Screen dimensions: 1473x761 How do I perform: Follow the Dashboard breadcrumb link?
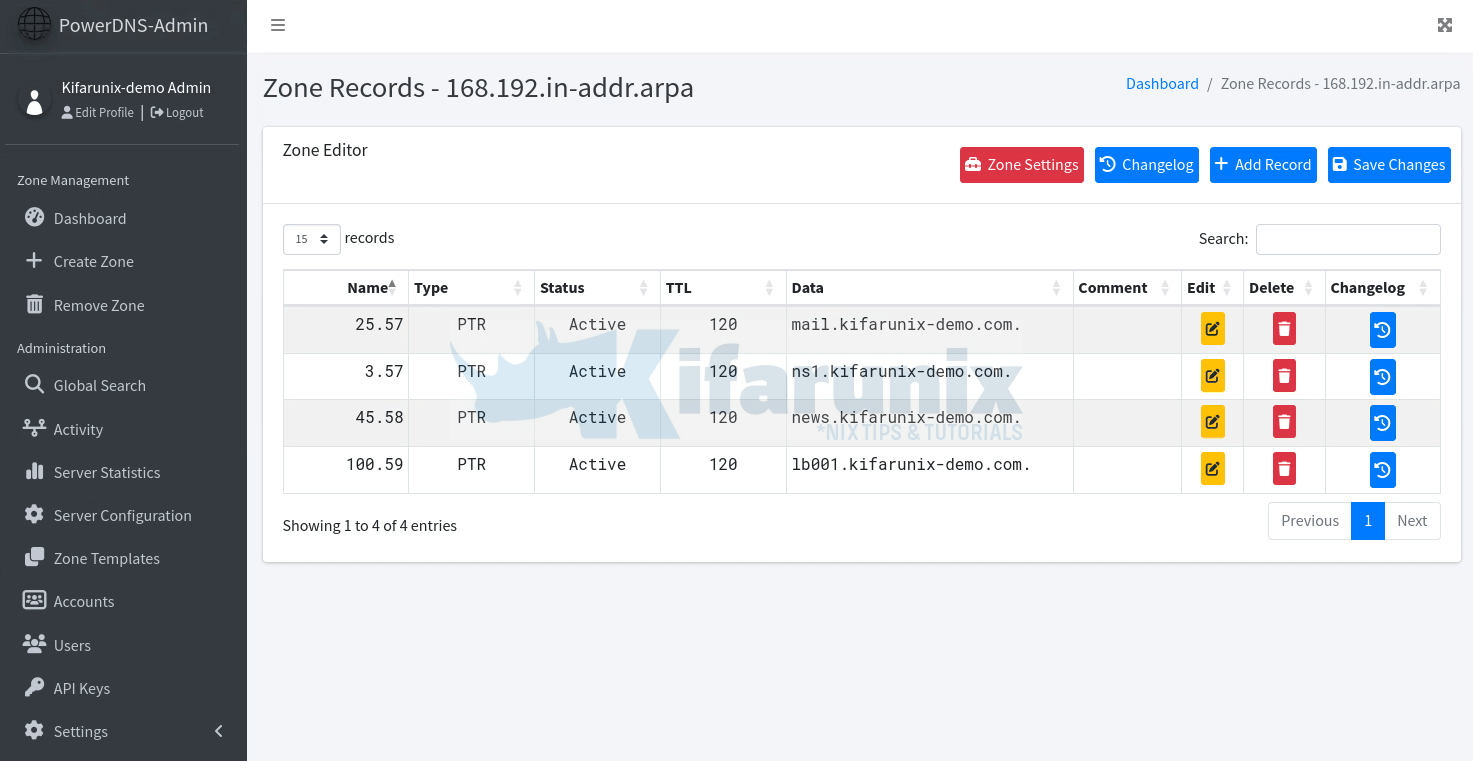coord(1162,84)
